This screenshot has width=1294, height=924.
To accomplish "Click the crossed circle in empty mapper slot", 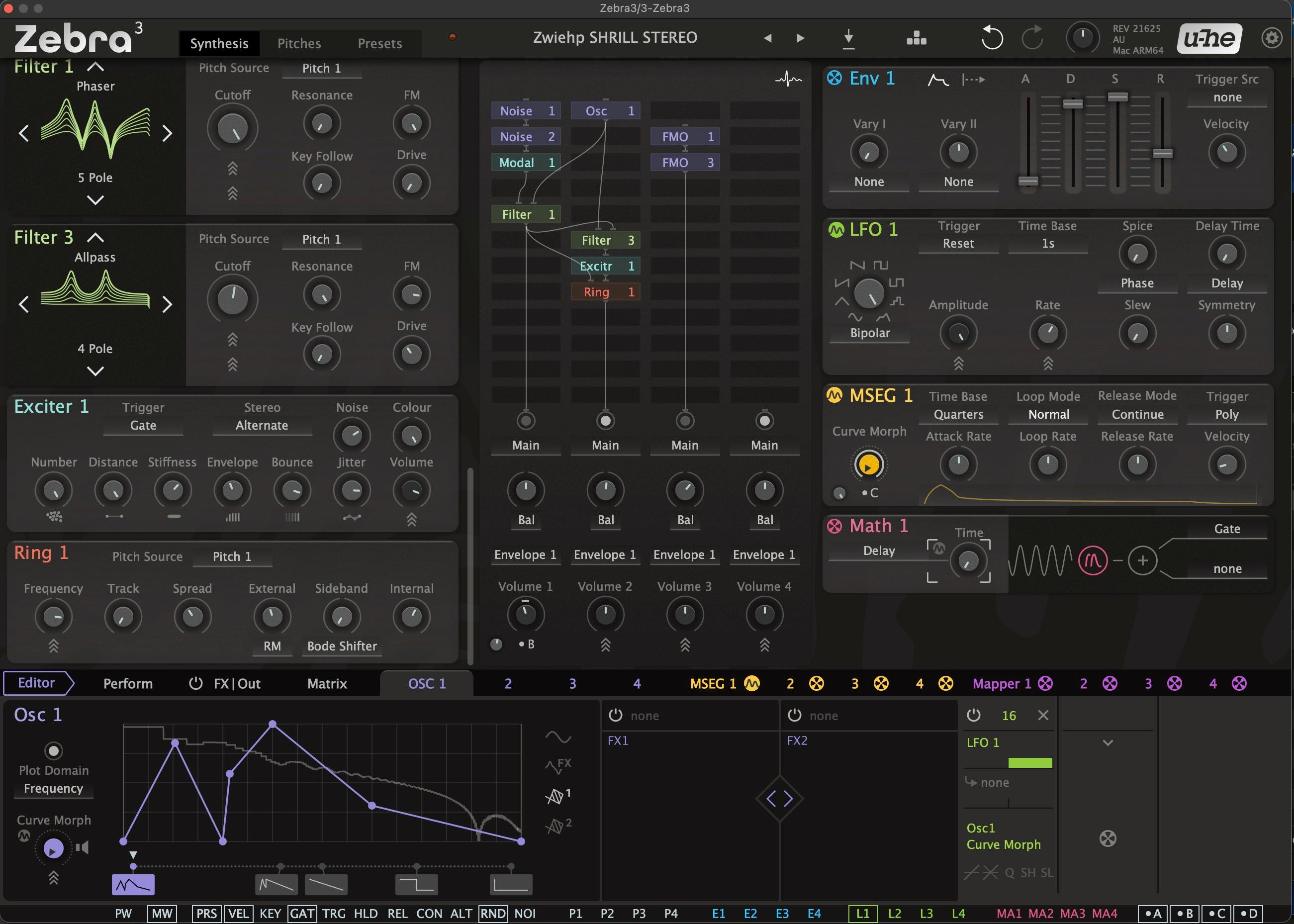I will [1108, 838].
